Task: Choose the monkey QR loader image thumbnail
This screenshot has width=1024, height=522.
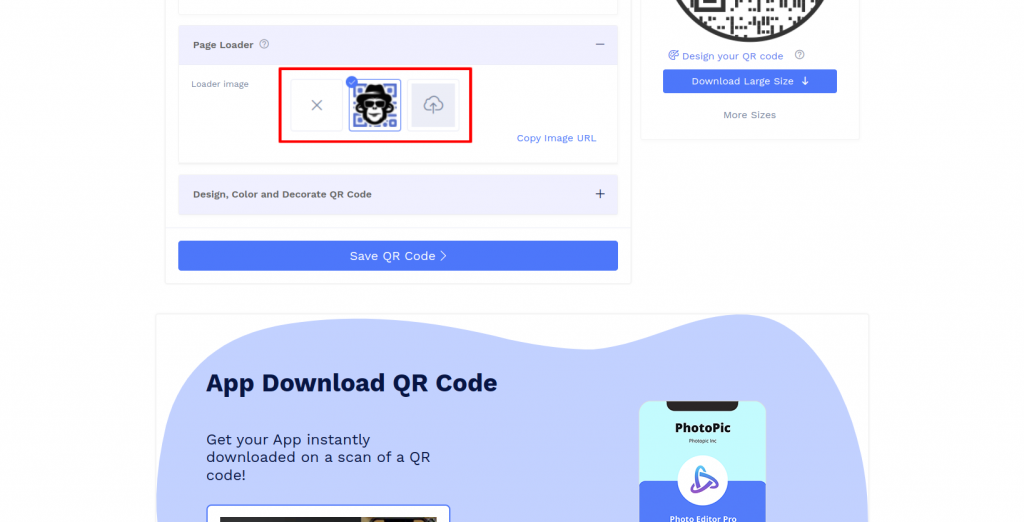Action: [x=375, y=105]
